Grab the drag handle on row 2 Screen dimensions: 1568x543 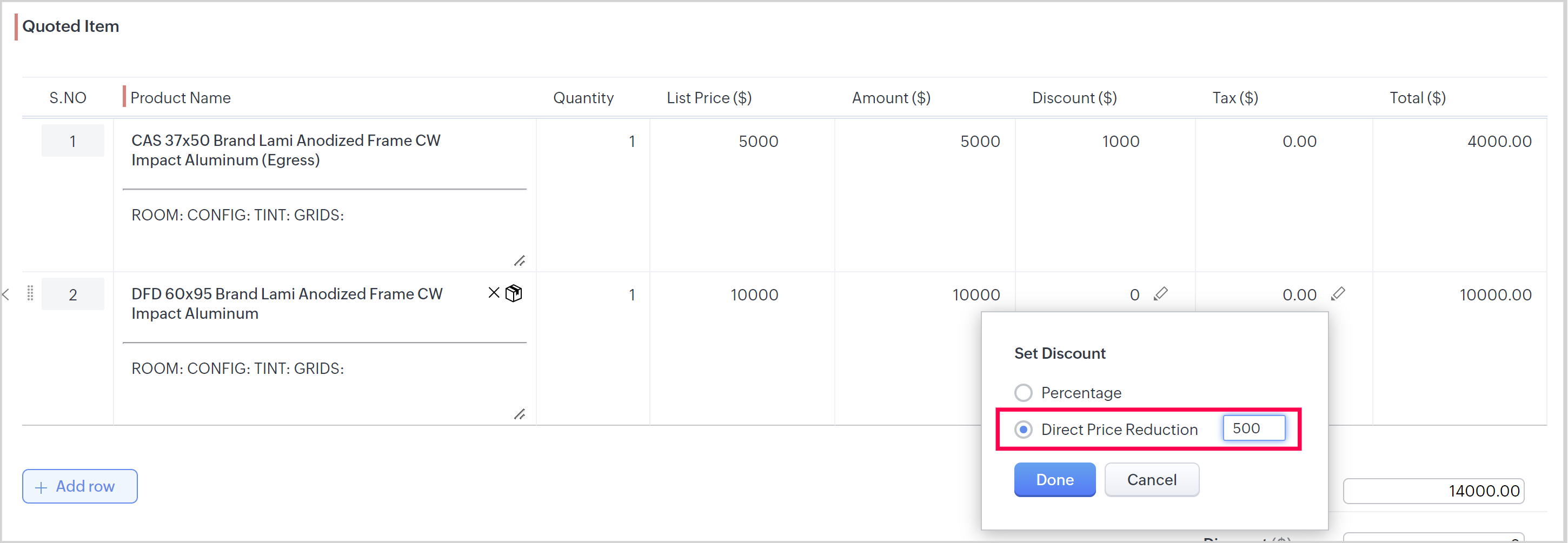click(x=30, y=294)
